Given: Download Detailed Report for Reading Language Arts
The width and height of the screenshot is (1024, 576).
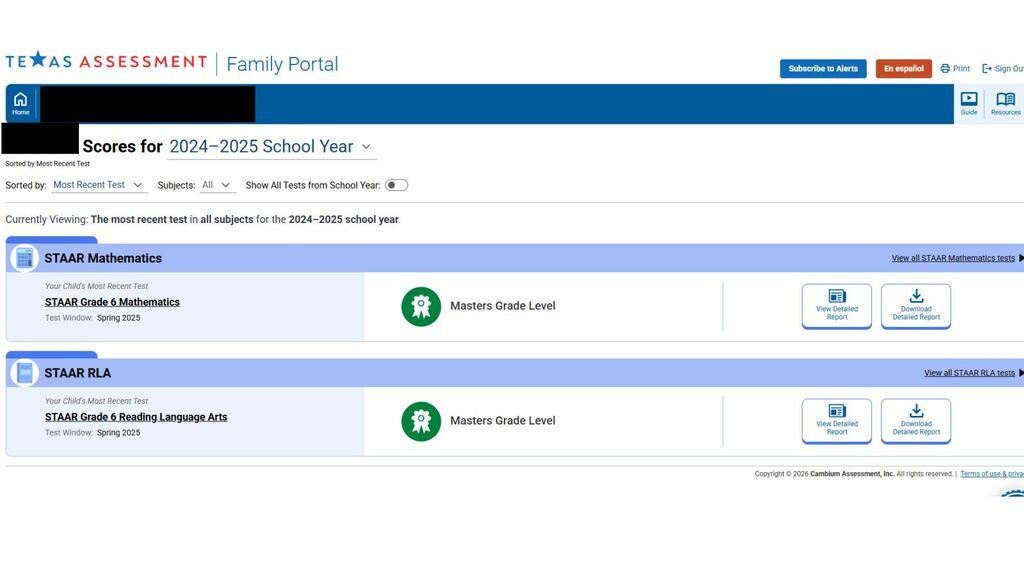Looking at the screenshot, I should [x=916, y=421].
